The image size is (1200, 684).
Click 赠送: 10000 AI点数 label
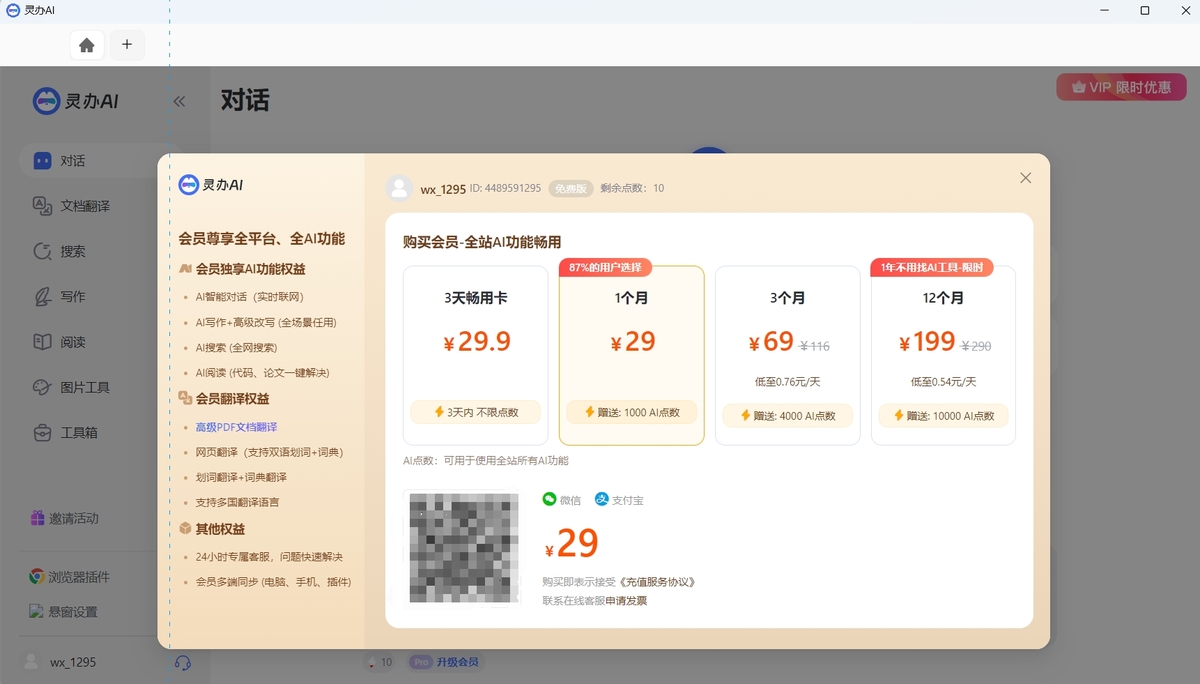(x=943, y=415)
